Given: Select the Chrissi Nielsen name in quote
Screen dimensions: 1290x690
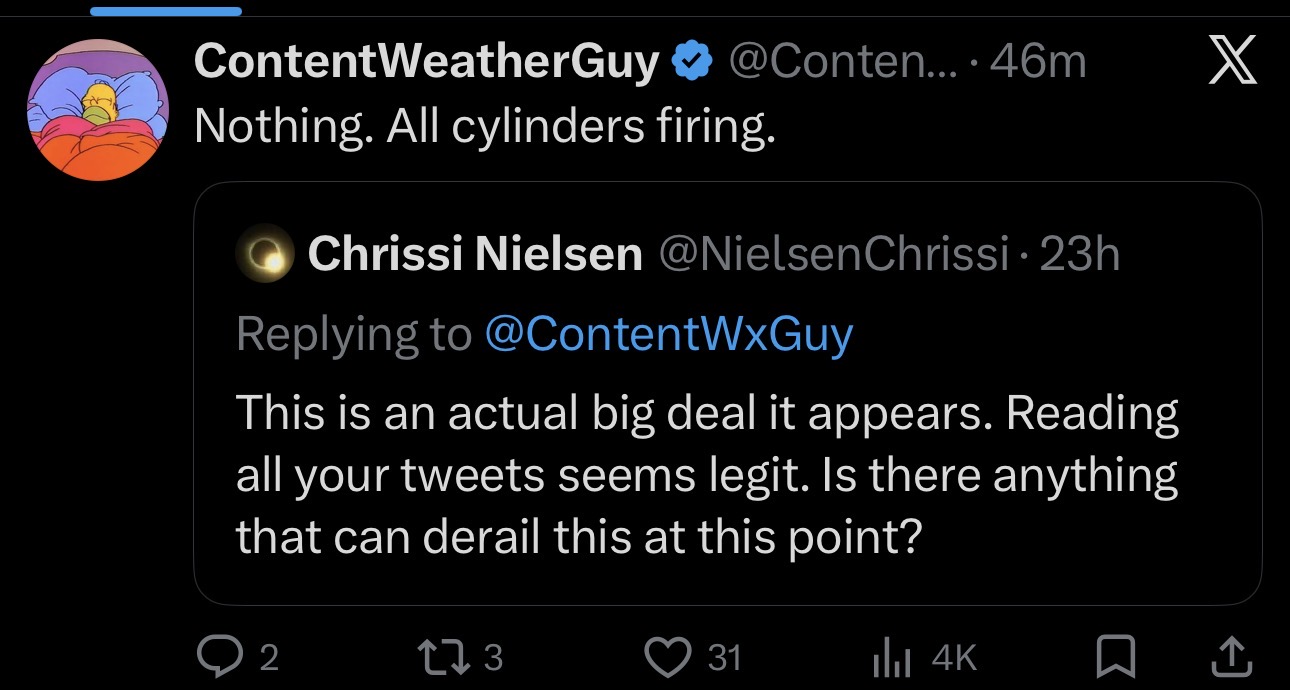Looking at the screenshot, I should 475,255.
